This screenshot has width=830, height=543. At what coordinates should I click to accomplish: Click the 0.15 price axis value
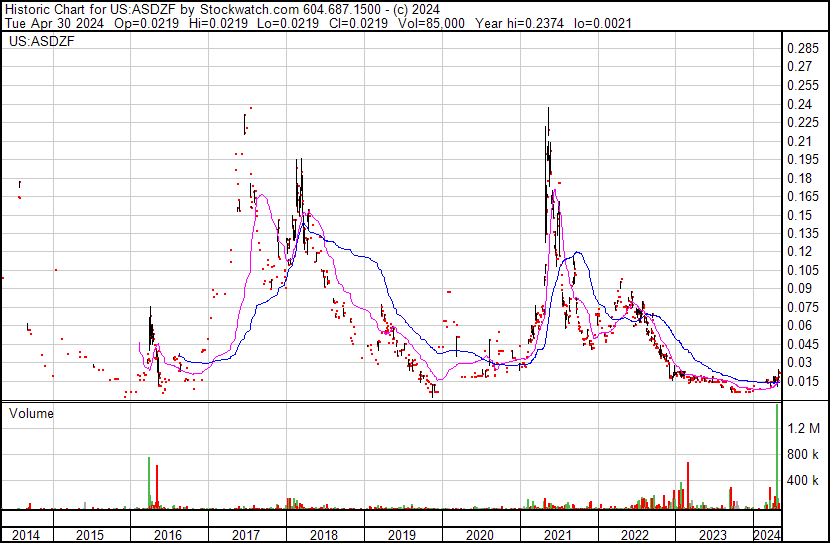[799, 215]
